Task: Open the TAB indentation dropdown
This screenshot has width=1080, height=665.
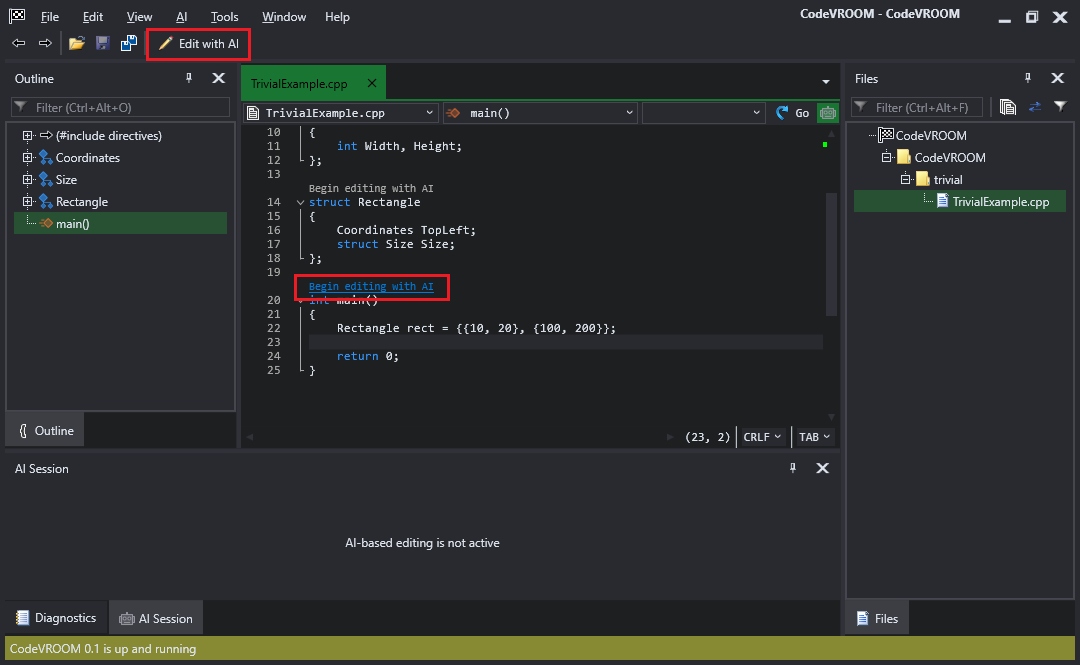Action: pos(815,437)
